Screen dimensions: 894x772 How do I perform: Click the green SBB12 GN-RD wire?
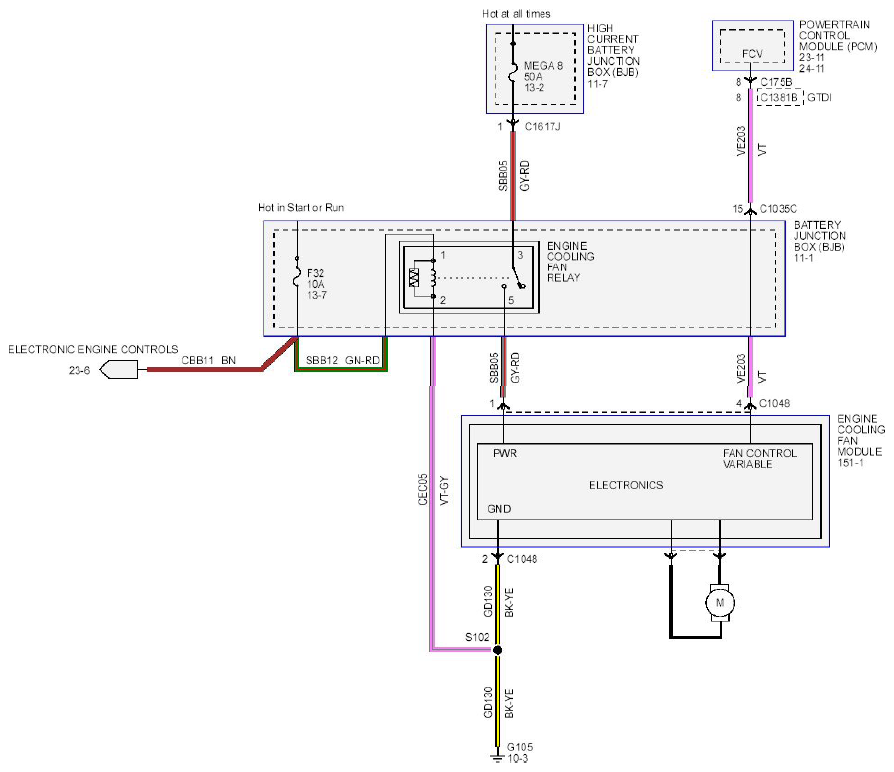pyautogui.click(x=341, y=369)
